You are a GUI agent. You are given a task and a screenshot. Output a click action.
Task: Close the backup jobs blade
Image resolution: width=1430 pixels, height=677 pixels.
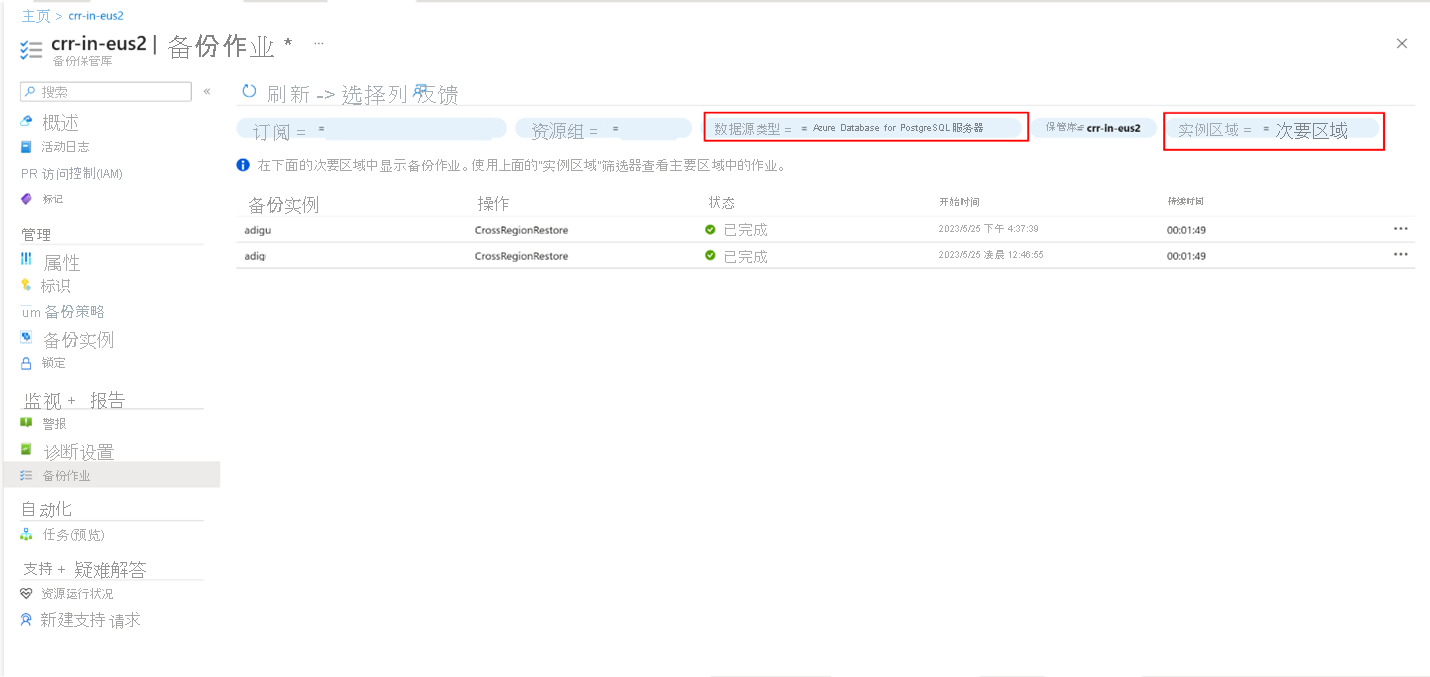(x=1401, y=43)
